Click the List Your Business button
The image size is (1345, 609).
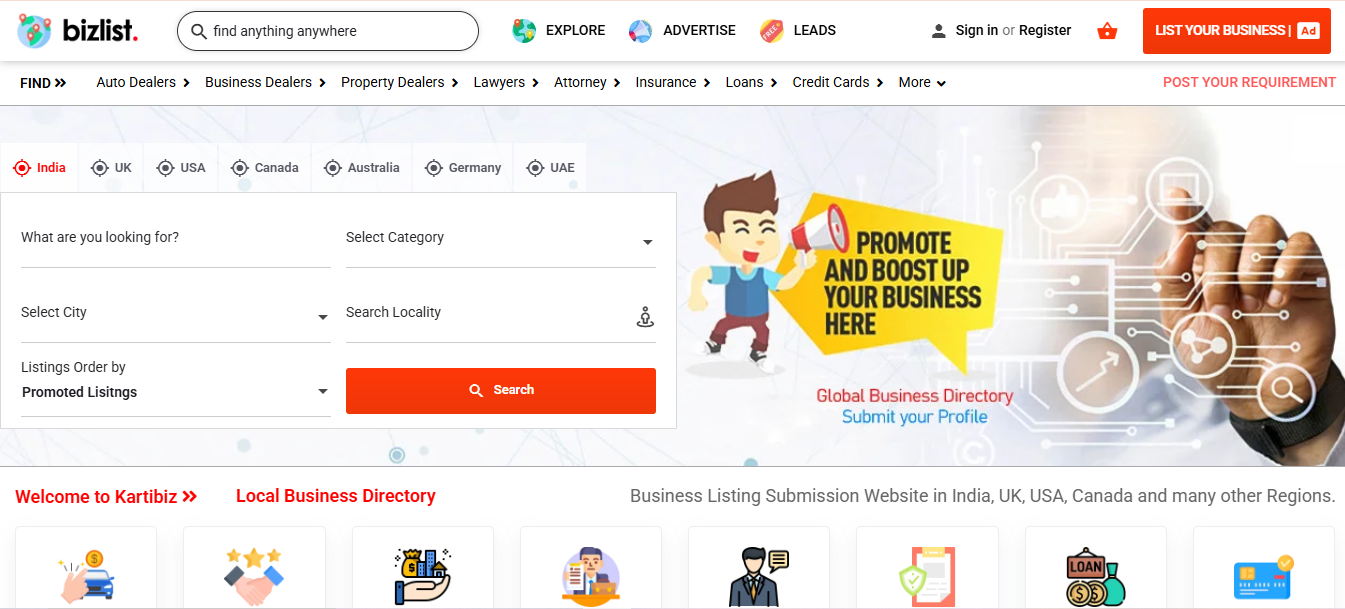coord(1237,31)
